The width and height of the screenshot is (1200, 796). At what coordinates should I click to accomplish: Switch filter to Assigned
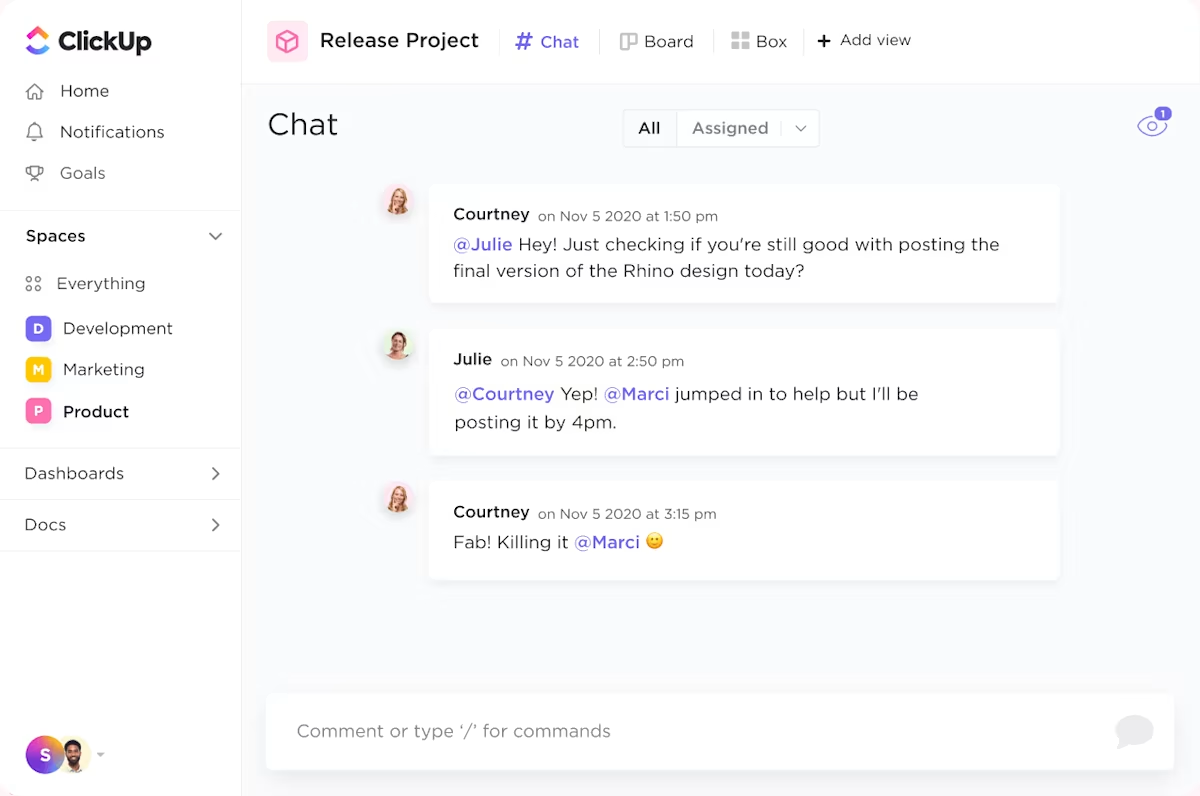point(730,128)
